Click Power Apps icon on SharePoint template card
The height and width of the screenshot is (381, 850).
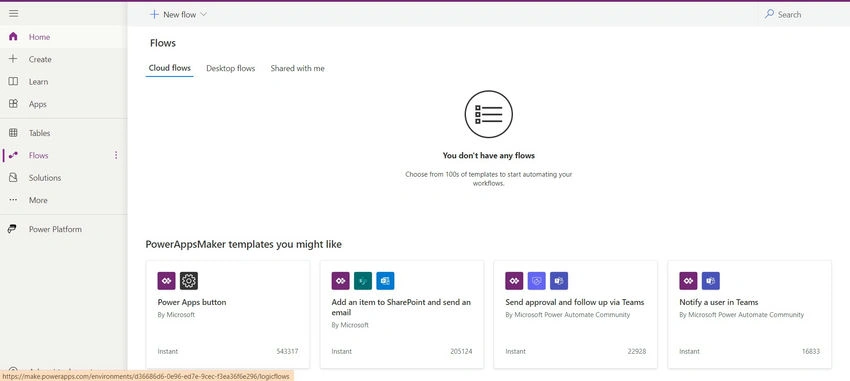coord(340,281)
